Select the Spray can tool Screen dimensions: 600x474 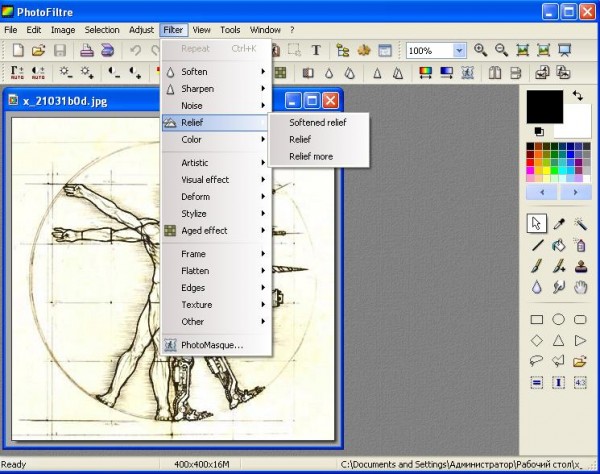click(x=580, y=245)
